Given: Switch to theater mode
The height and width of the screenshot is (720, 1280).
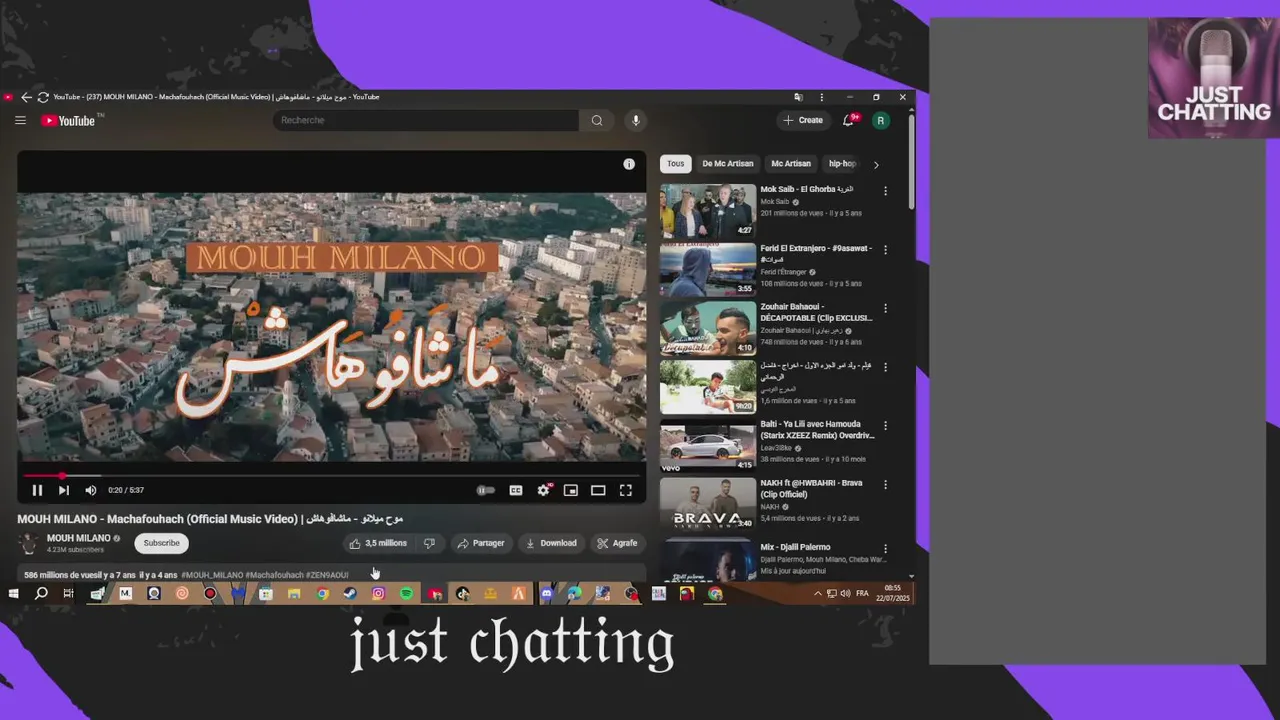Looking at the screenshot, I should 598,490.
